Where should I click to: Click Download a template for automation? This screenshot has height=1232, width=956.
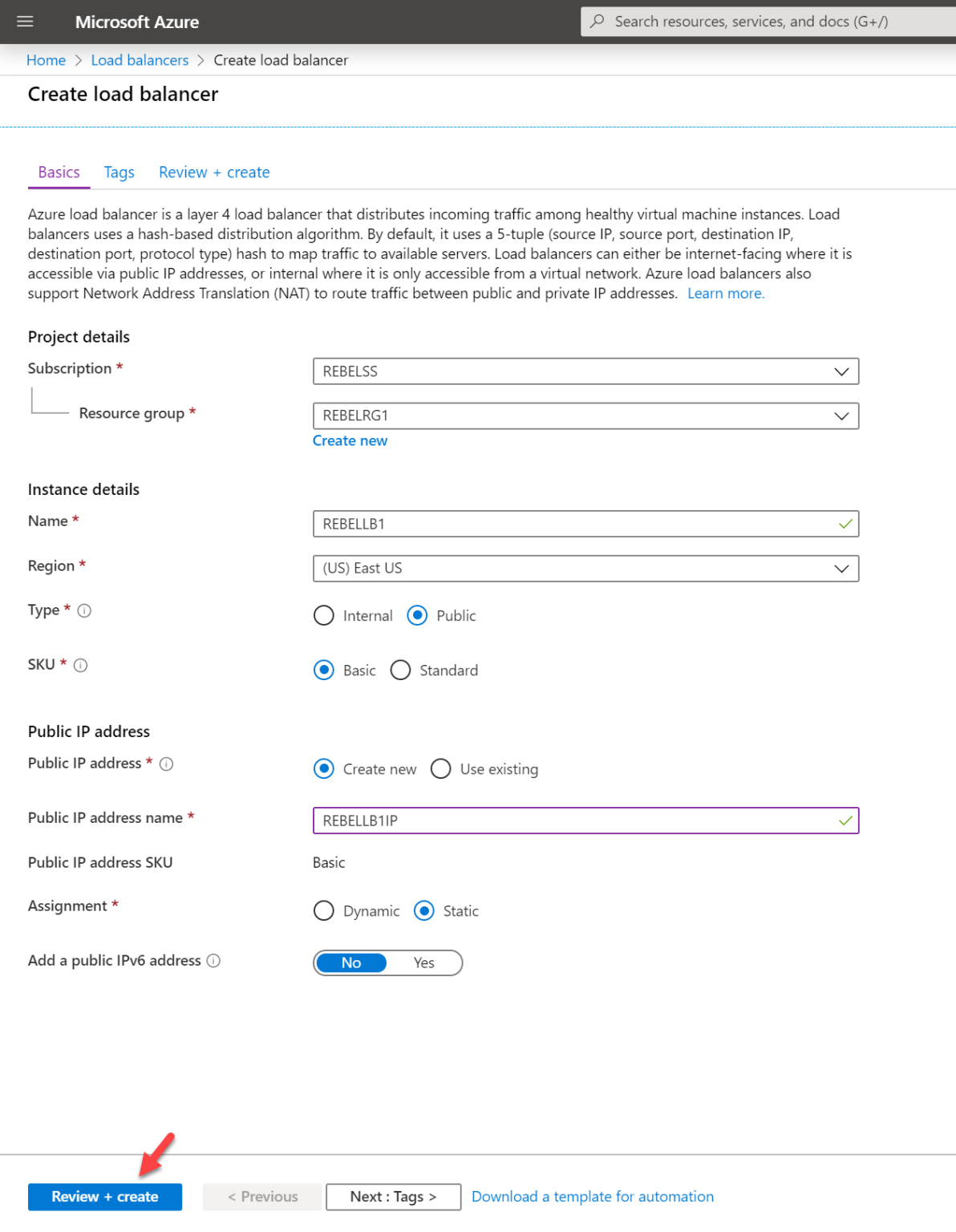click(x=592, y=1196)
